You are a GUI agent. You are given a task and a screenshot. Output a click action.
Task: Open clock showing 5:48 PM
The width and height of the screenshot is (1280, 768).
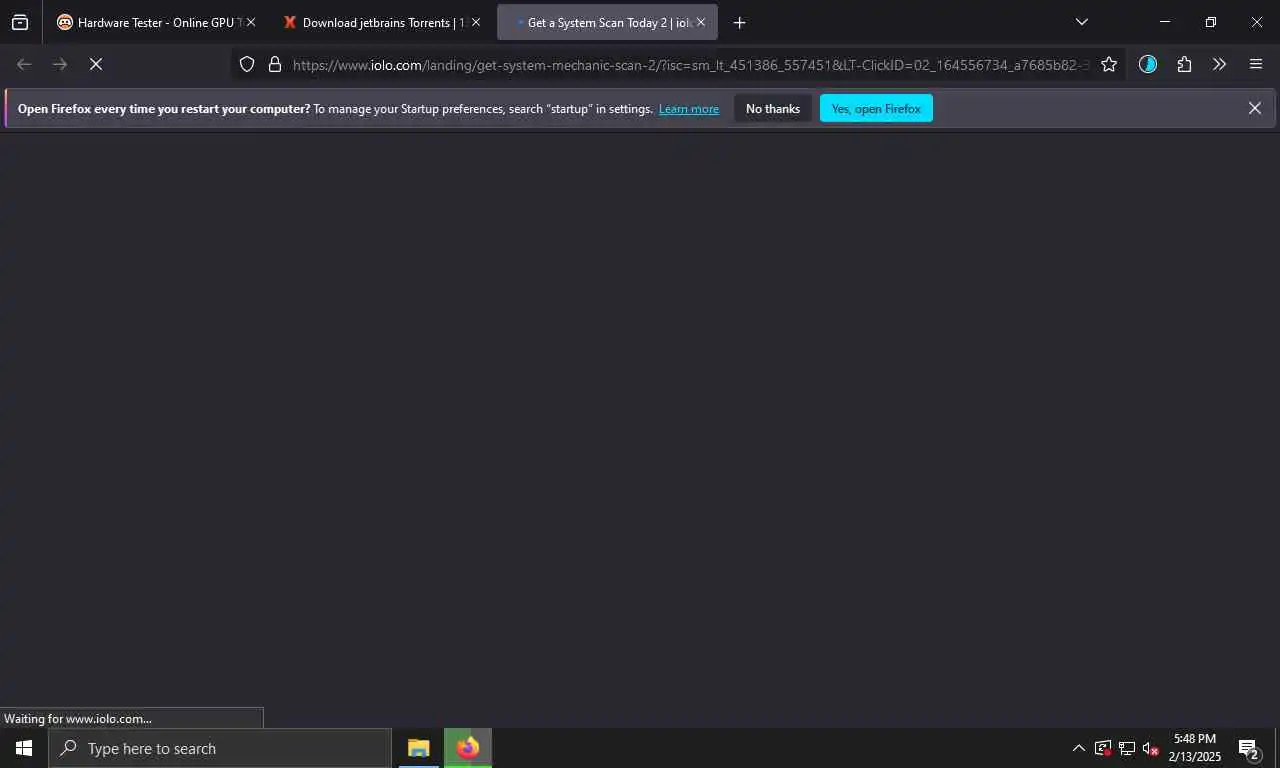1195,748
